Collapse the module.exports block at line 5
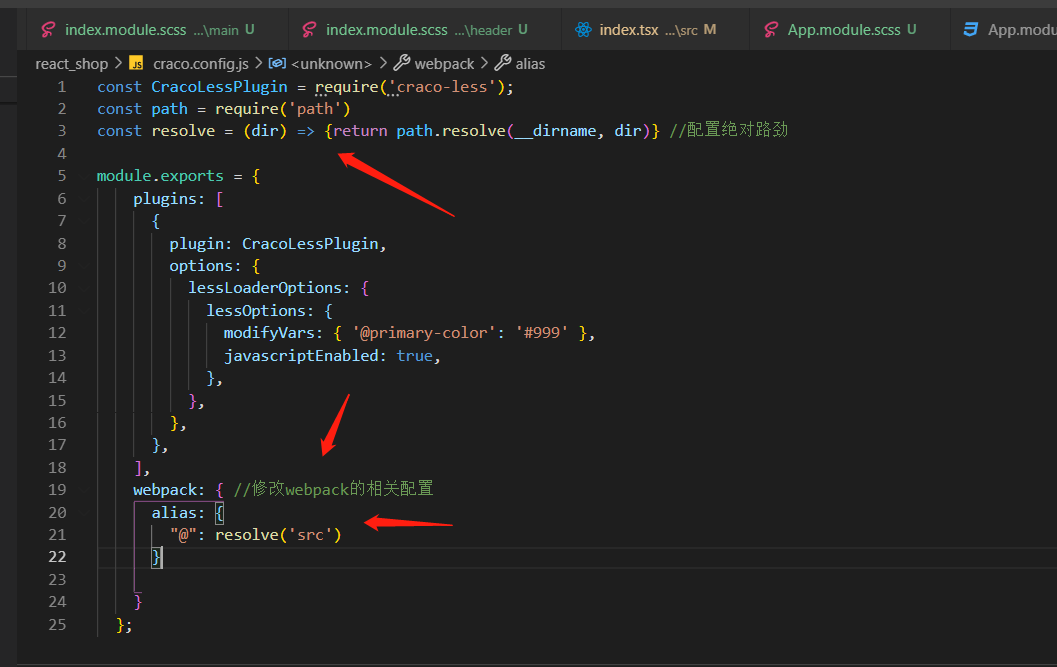 tap(84, 176)
